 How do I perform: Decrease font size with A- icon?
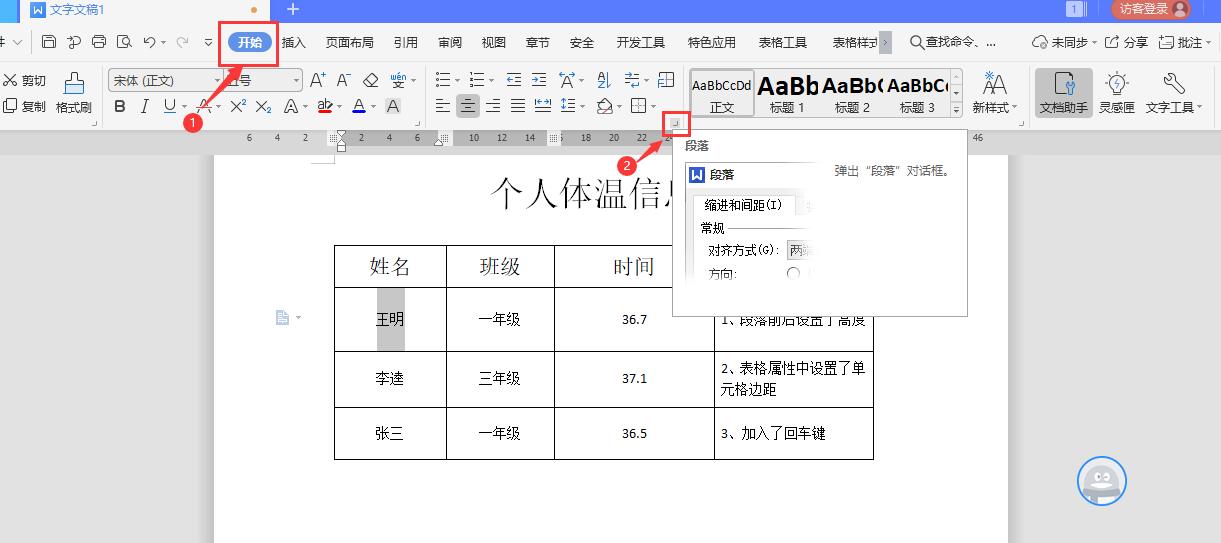click(343, 80)
